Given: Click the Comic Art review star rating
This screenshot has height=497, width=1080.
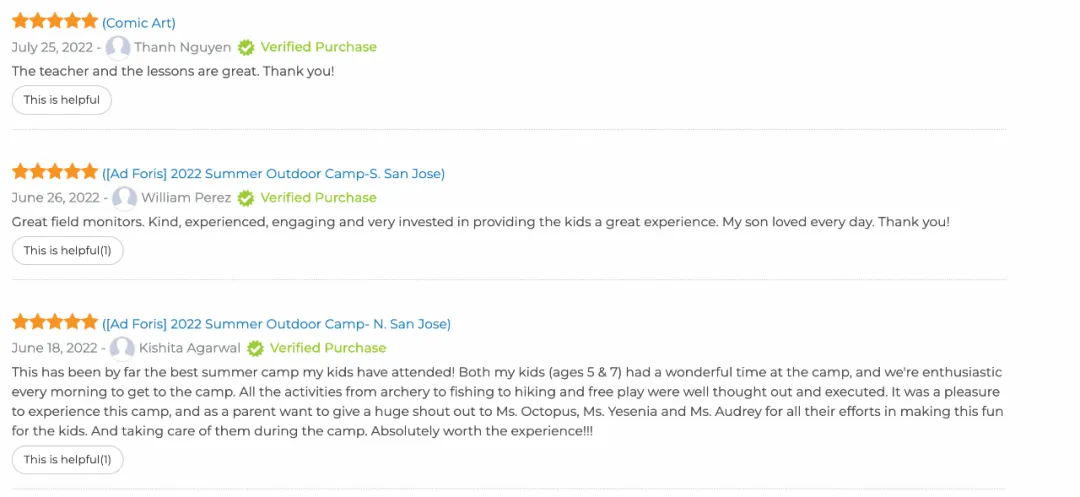Looking at the screenshot, I should pyautogui.click(x=55, y=21).
